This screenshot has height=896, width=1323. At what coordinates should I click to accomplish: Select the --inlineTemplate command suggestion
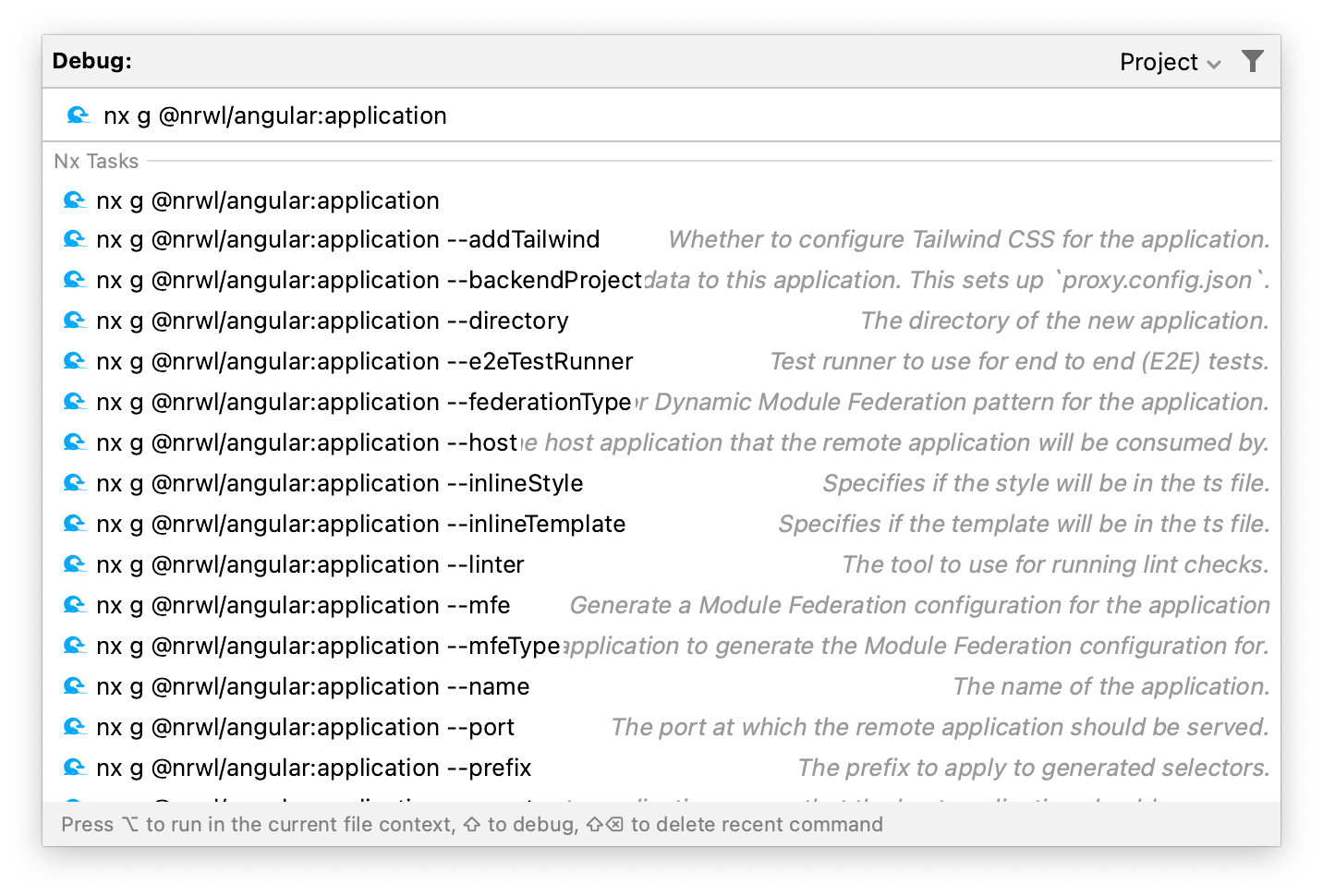[661, 524]
